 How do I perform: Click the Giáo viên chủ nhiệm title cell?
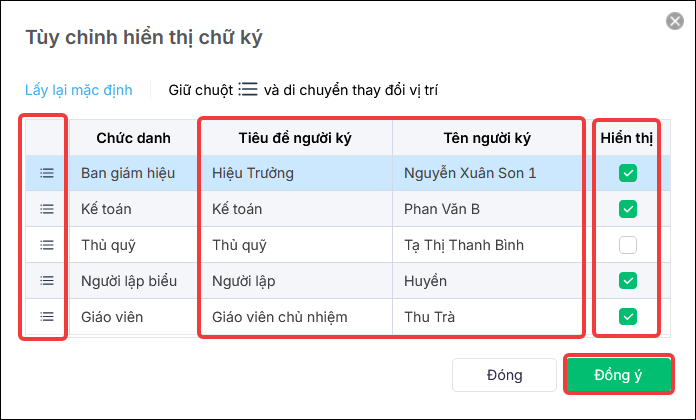pos(297,317)
